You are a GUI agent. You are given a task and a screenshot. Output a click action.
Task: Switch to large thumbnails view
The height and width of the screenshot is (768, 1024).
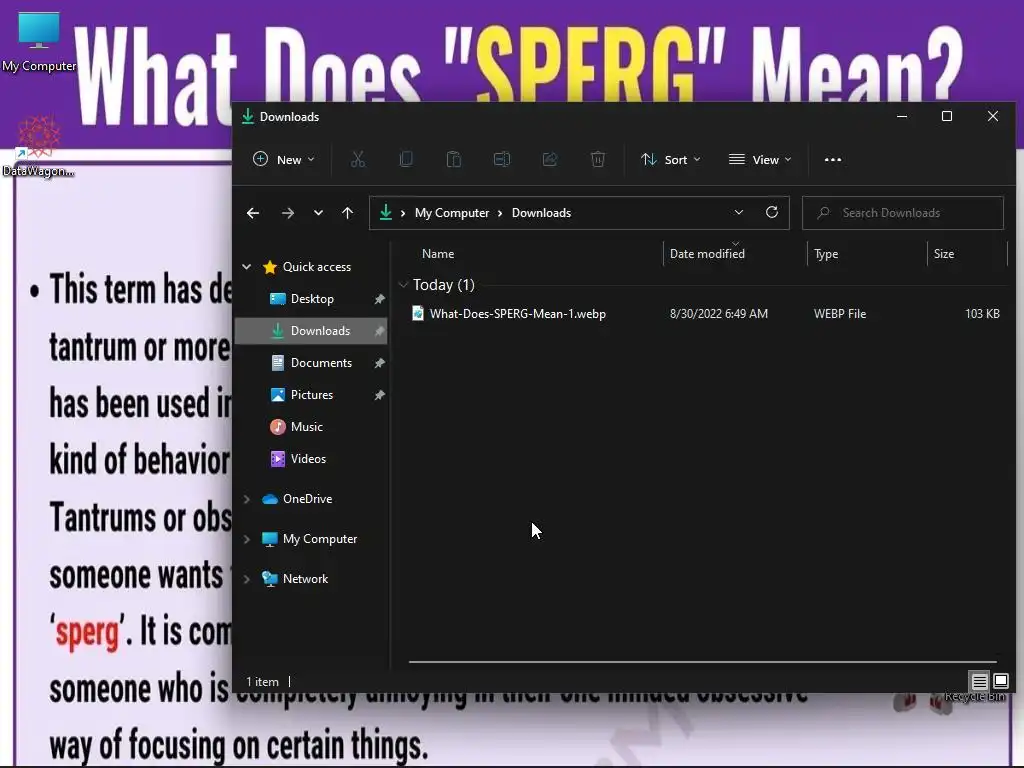(1001, 682)
